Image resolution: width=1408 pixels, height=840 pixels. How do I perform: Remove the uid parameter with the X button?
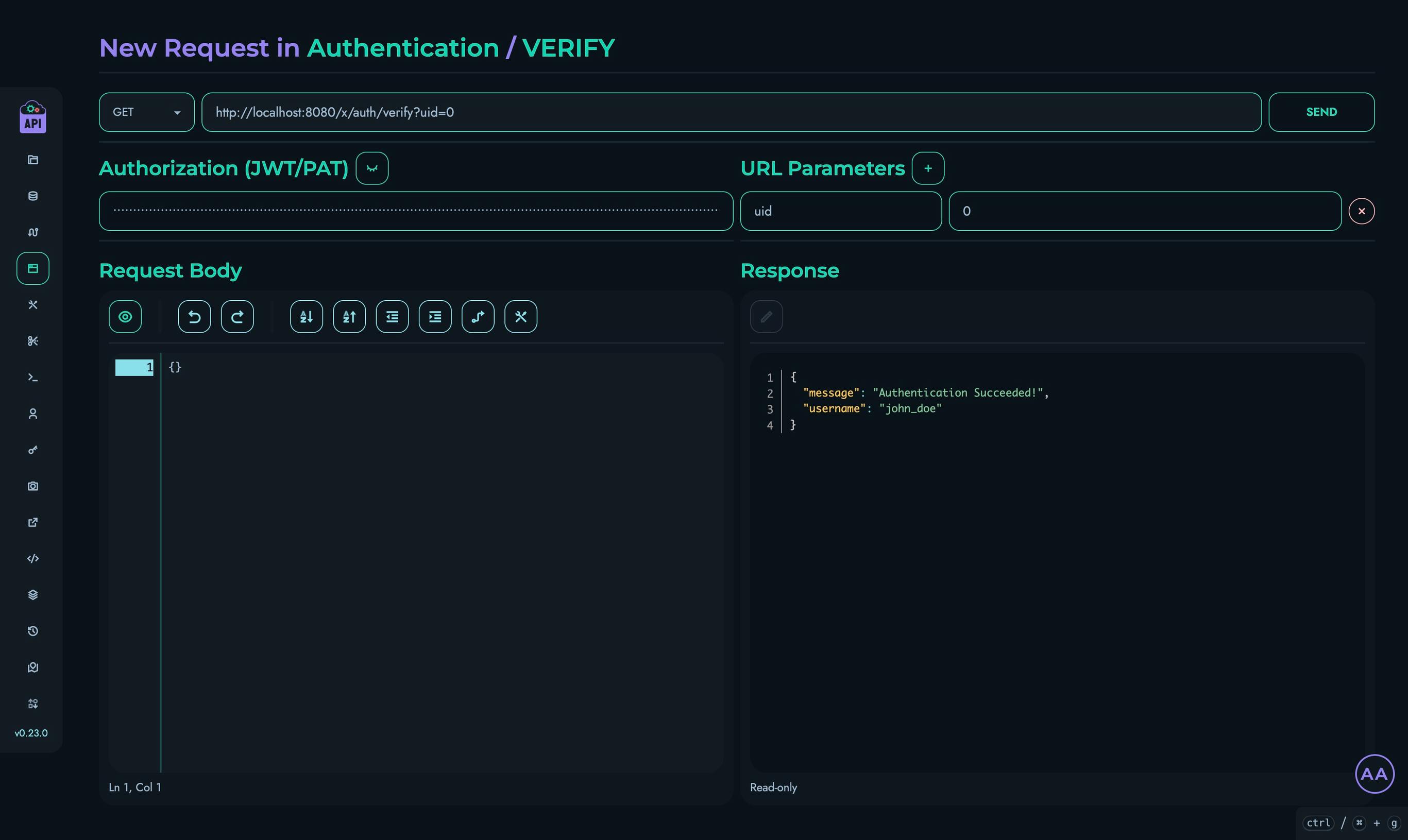[1362, 211]
